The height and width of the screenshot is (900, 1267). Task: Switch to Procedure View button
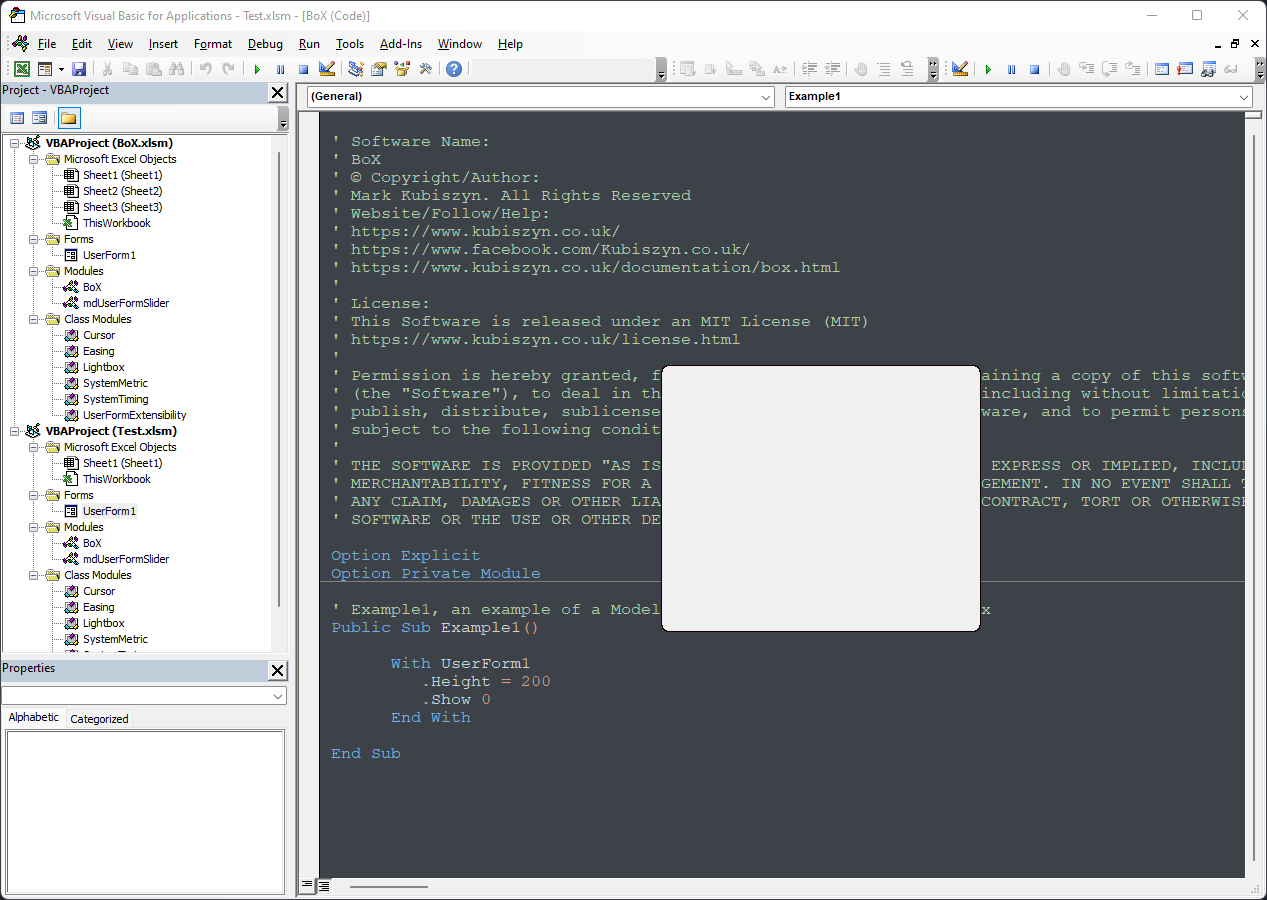pos(308,885)
